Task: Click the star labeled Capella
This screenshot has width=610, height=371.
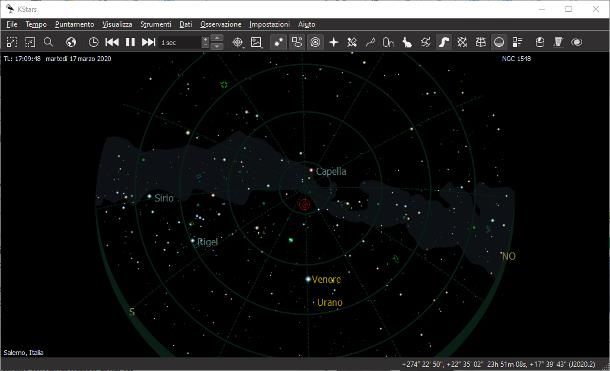Action: pyautogui.click(x=311, y=170)
